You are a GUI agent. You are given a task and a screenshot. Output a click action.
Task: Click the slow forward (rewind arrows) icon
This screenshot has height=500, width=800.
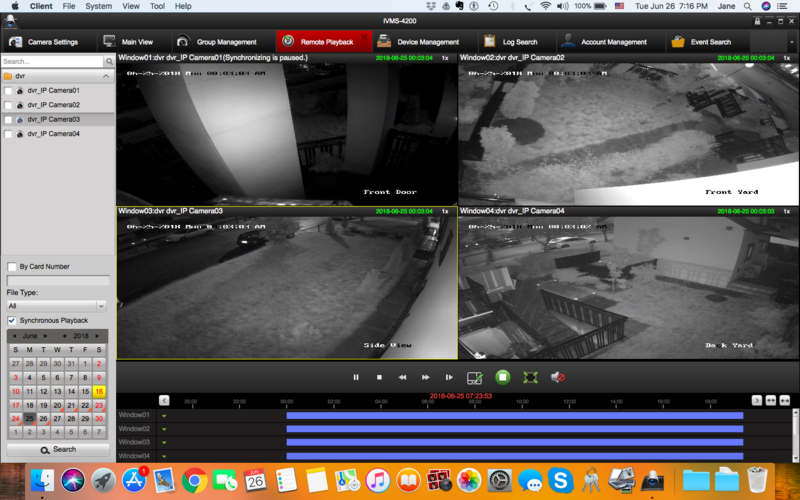pos(402,378)
